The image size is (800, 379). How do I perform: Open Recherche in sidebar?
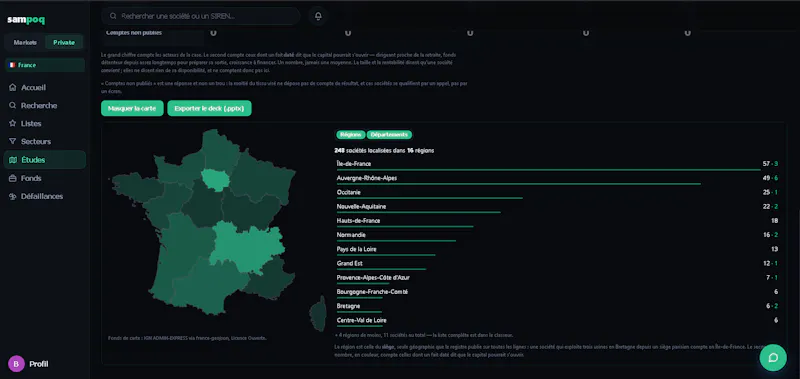45,106
